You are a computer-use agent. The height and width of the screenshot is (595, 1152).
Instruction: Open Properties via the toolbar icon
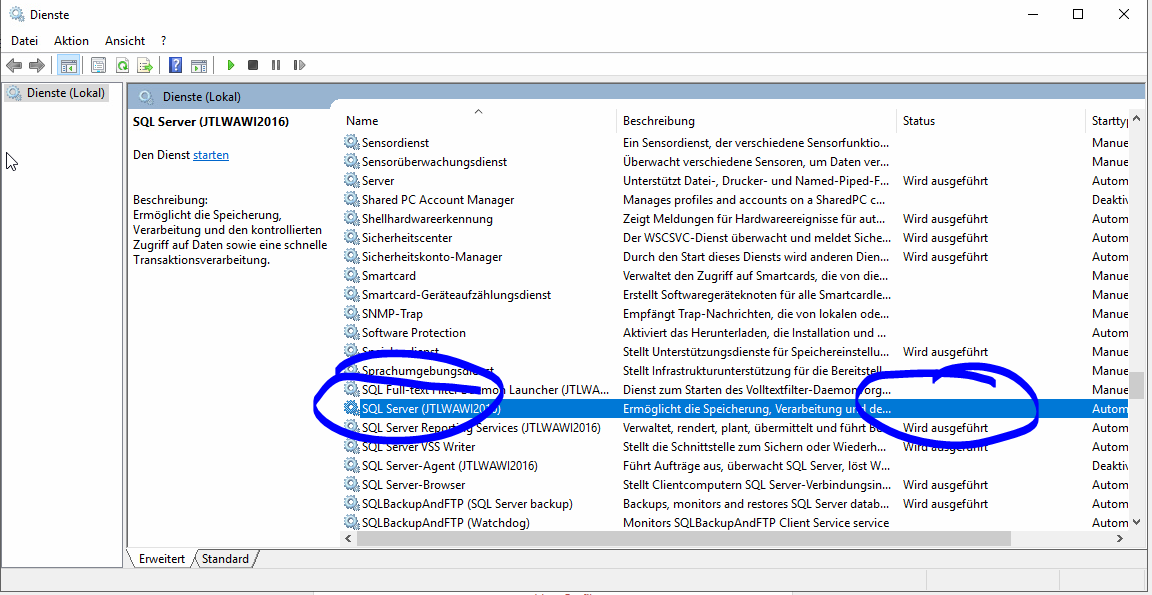point(98,65)
